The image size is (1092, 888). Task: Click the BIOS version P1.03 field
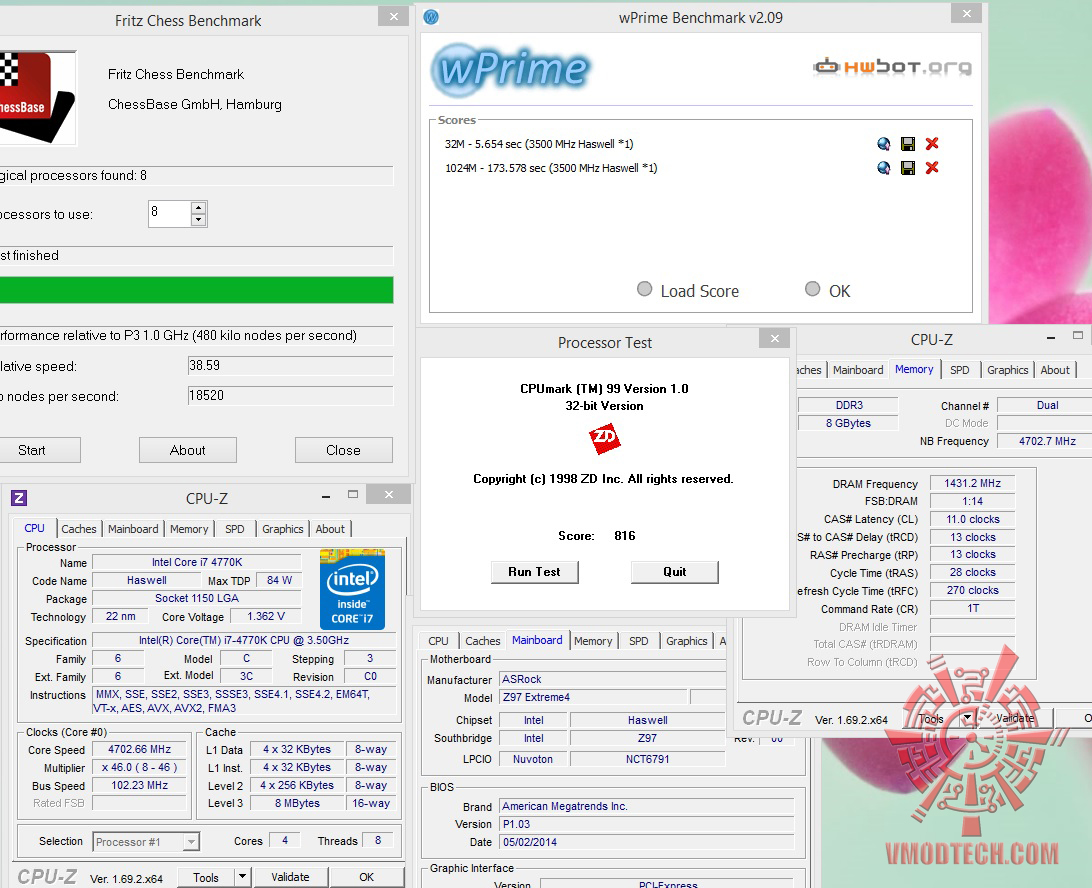click(x=646, y=824)
